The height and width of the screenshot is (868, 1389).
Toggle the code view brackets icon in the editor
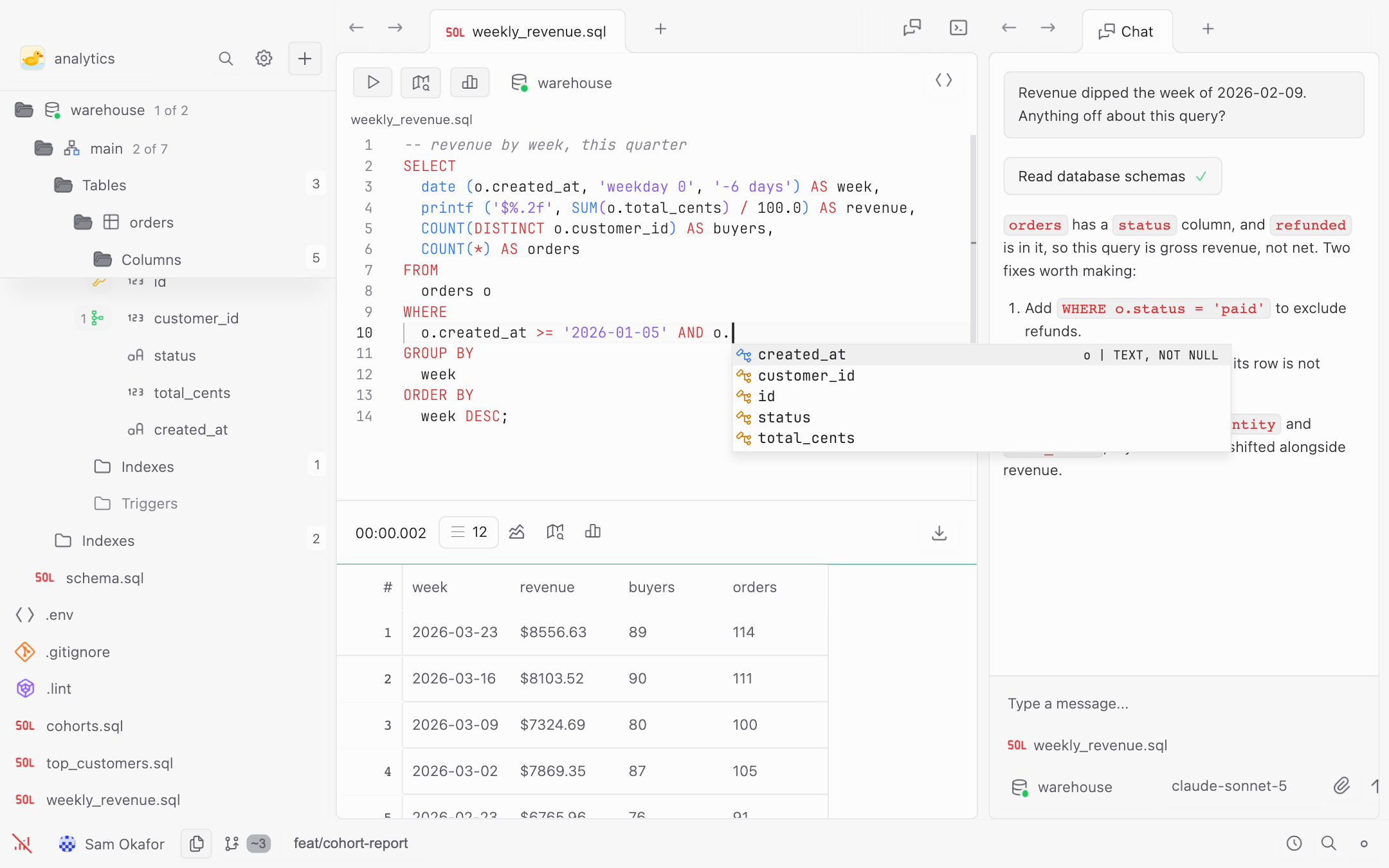tap(943, 80)
